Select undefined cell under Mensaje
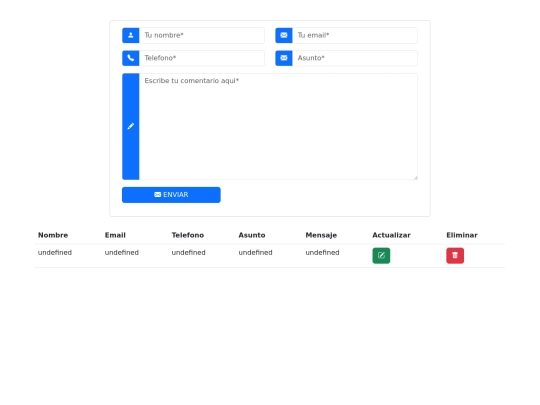Viewport: 540px width, 405px height. point(322,252)
